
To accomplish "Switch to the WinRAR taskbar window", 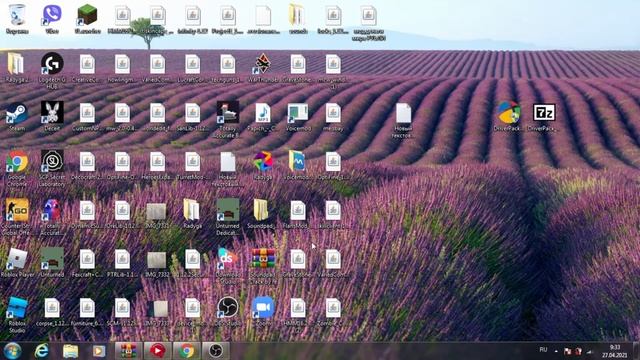I will [129, 351].
